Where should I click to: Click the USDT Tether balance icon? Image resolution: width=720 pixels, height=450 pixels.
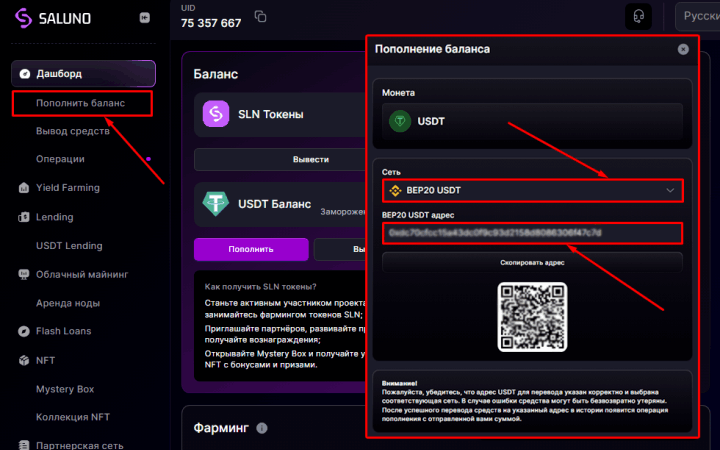coord(216,204)
